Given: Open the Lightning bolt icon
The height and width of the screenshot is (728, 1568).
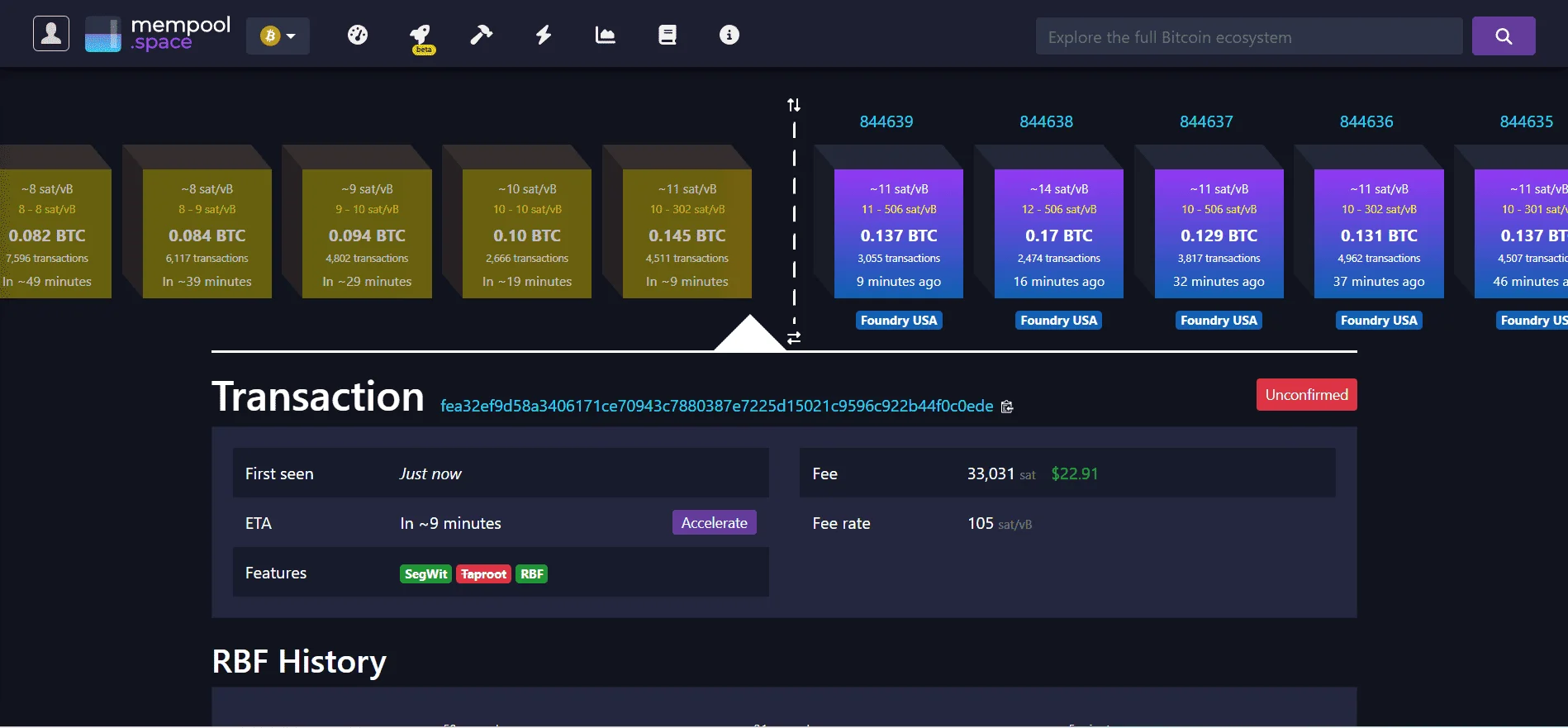Looking at the screenshot, I should (544, 35).
